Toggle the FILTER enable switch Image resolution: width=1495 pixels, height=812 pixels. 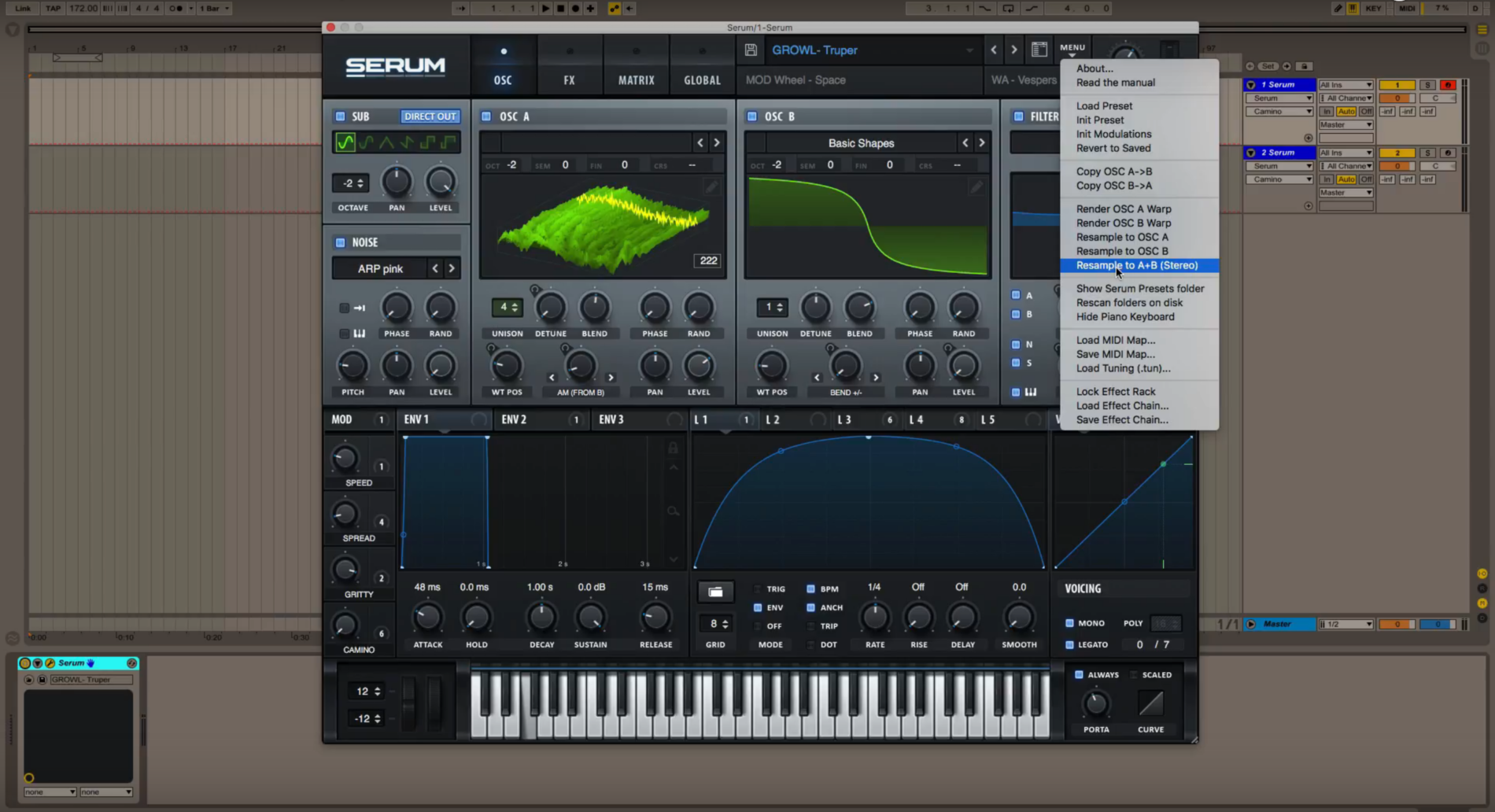pos(1019,116)
